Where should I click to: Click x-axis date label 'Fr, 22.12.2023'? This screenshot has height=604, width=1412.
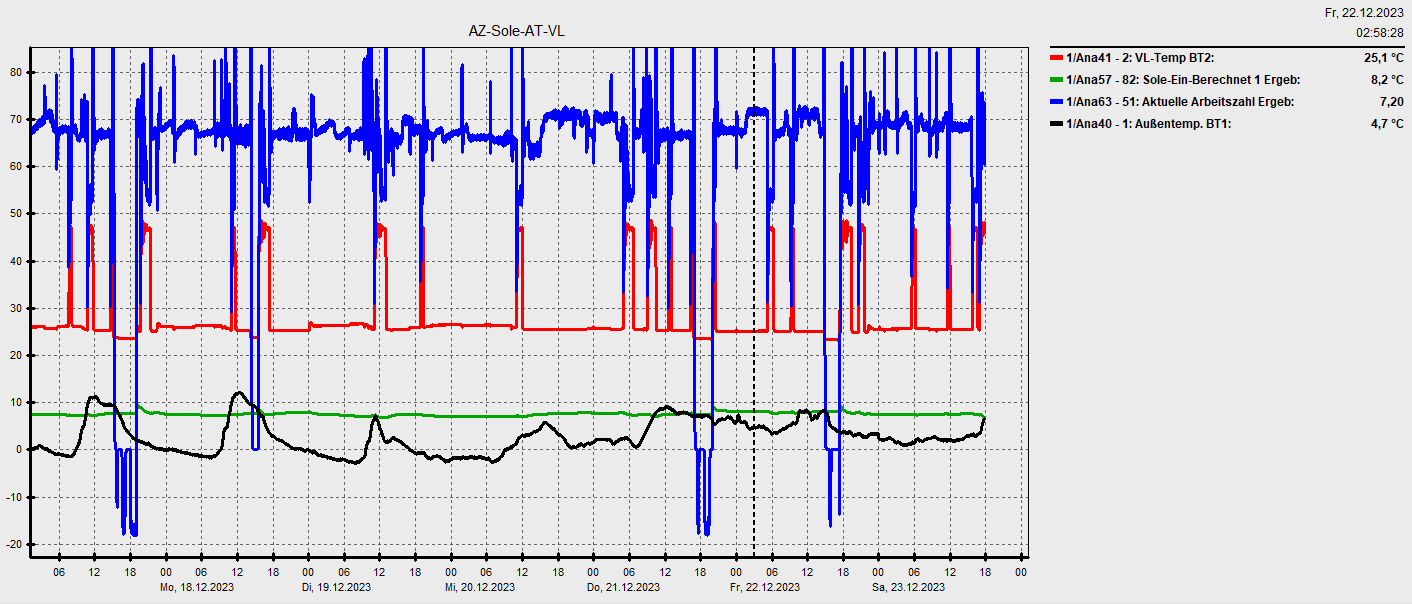(765, 587)
